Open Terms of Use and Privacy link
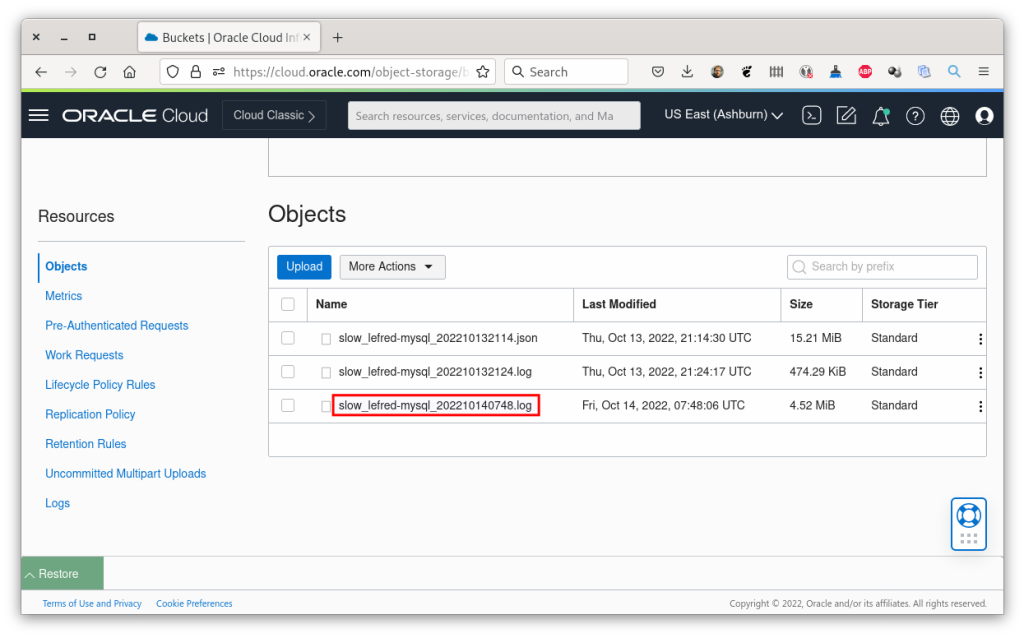1024x638 pixels. pyautogui.click(x=92, y=603)
